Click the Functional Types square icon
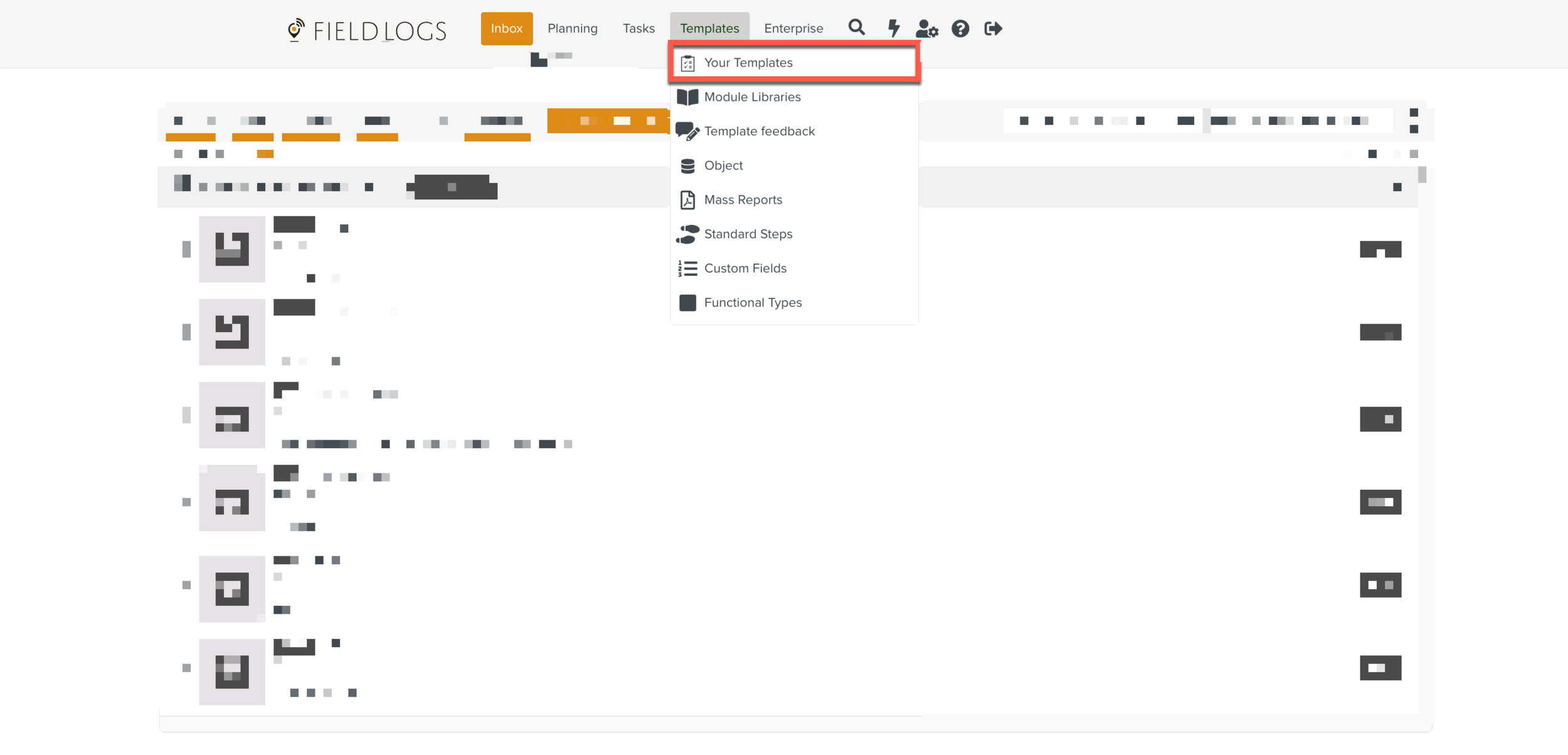1568x755 pixels. pos(687,303)
